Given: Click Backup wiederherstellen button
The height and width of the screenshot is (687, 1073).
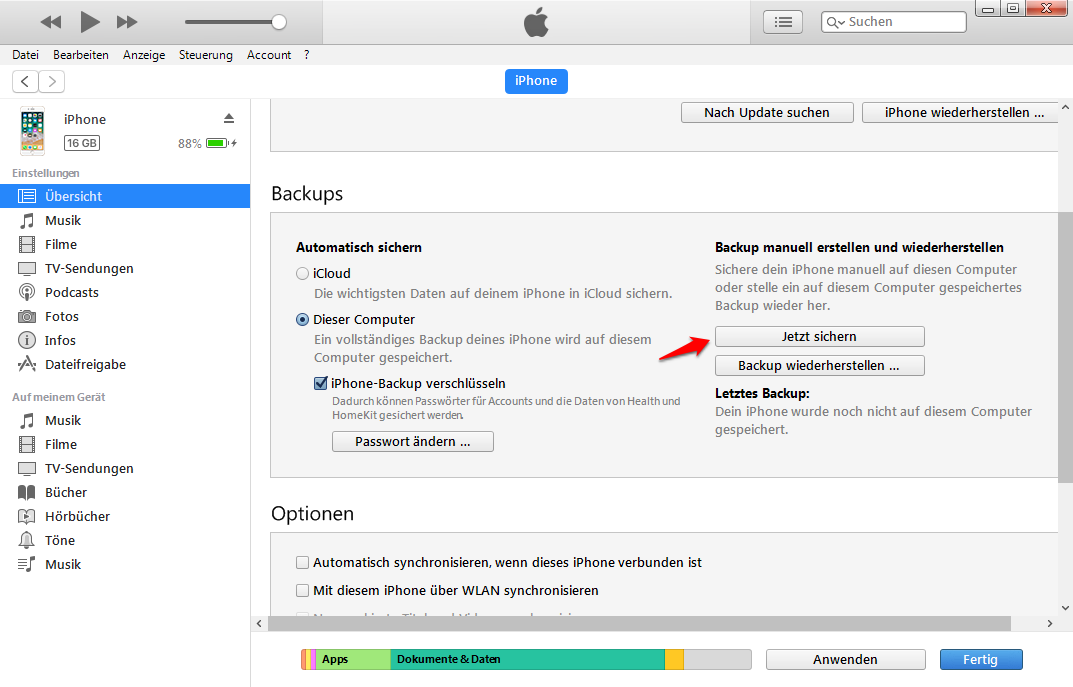Looking at the screenshot, I should [x=820, y=365].
